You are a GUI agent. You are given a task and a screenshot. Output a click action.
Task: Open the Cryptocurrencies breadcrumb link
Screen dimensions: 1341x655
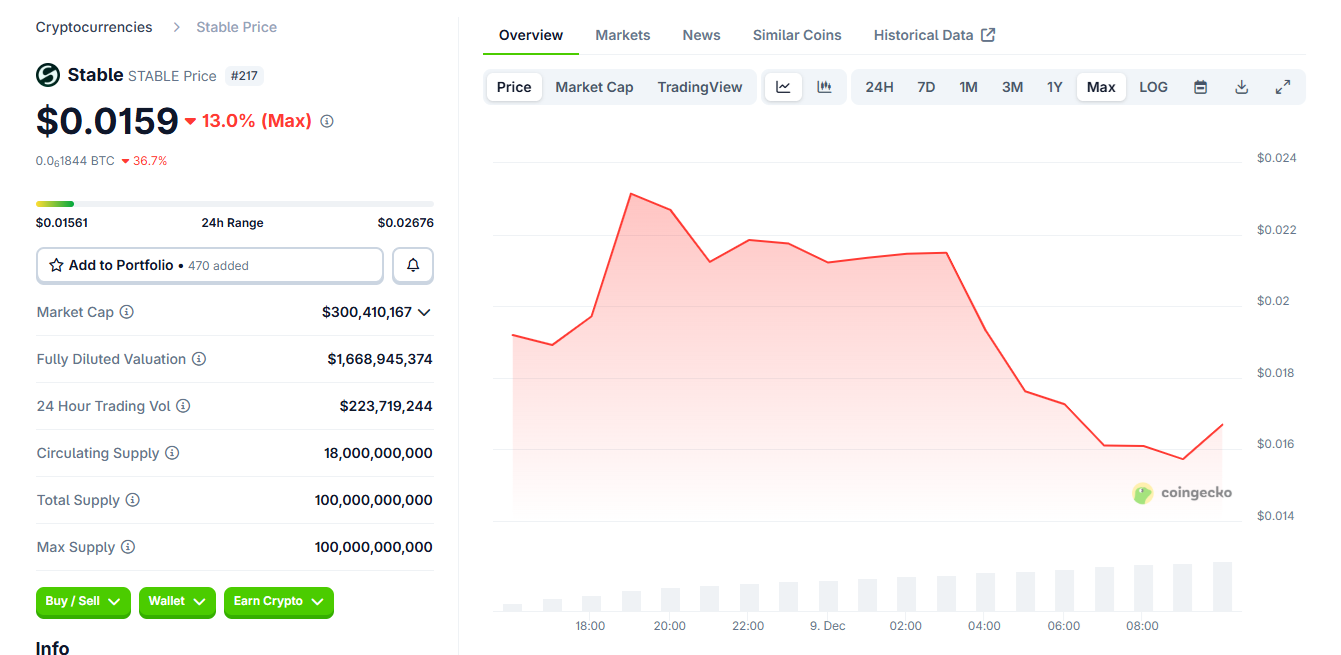click(93, 27)
